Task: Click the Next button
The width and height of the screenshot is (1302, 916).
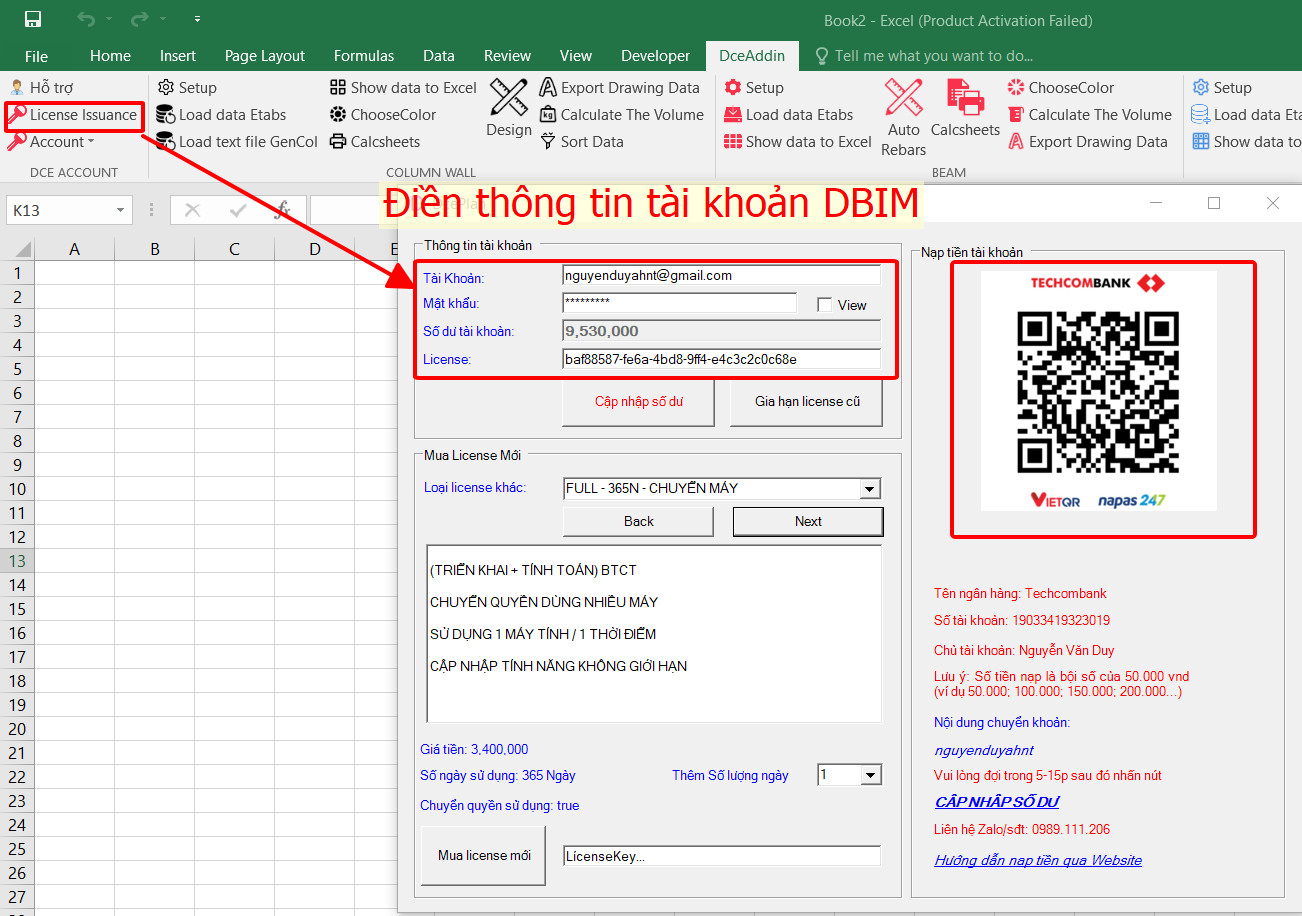Action: point(808,521)
